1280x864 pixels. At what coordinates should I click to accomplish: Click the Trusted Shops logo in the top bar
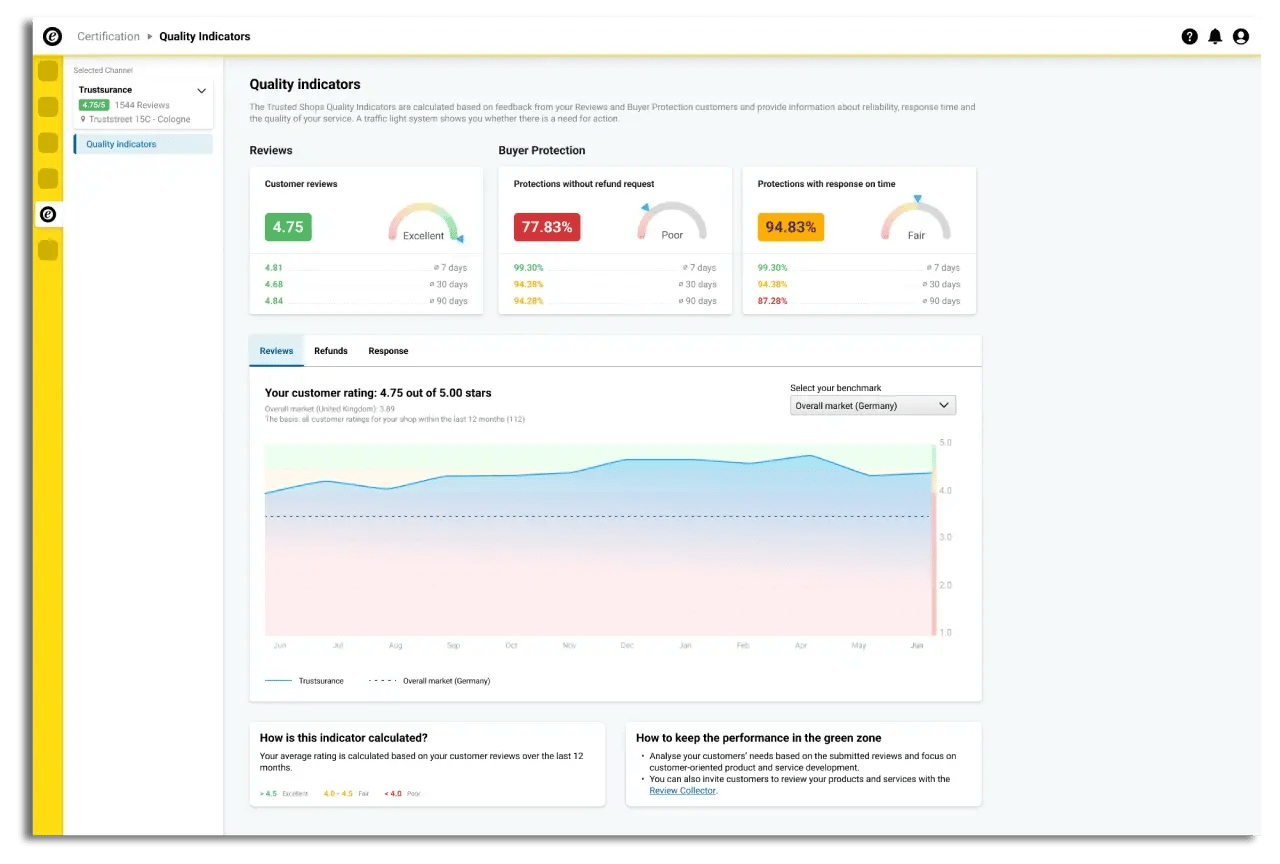(x=51, y=36)
